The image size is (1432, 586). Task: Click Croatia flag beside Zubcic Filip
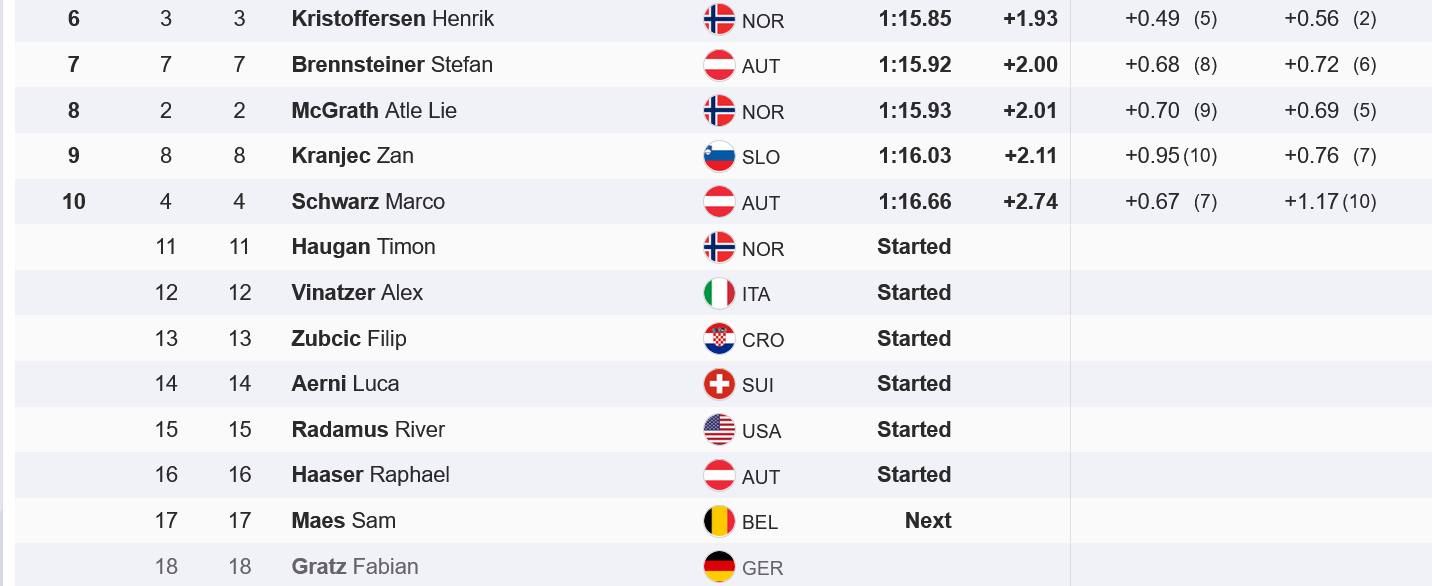[719, 339]
